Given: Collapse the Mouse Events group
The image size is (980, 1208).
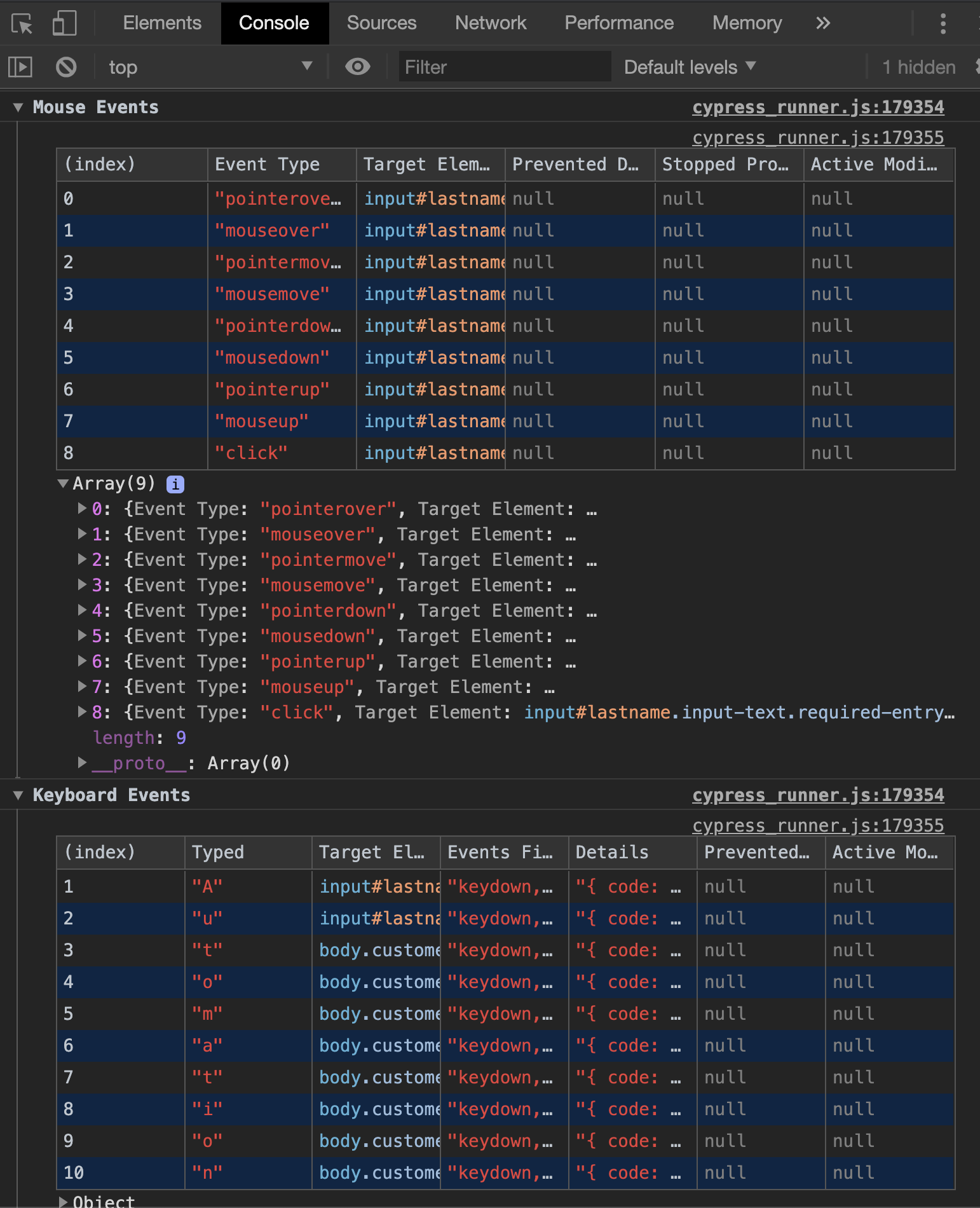Looking at the screenshot, I should click(18, 107).
